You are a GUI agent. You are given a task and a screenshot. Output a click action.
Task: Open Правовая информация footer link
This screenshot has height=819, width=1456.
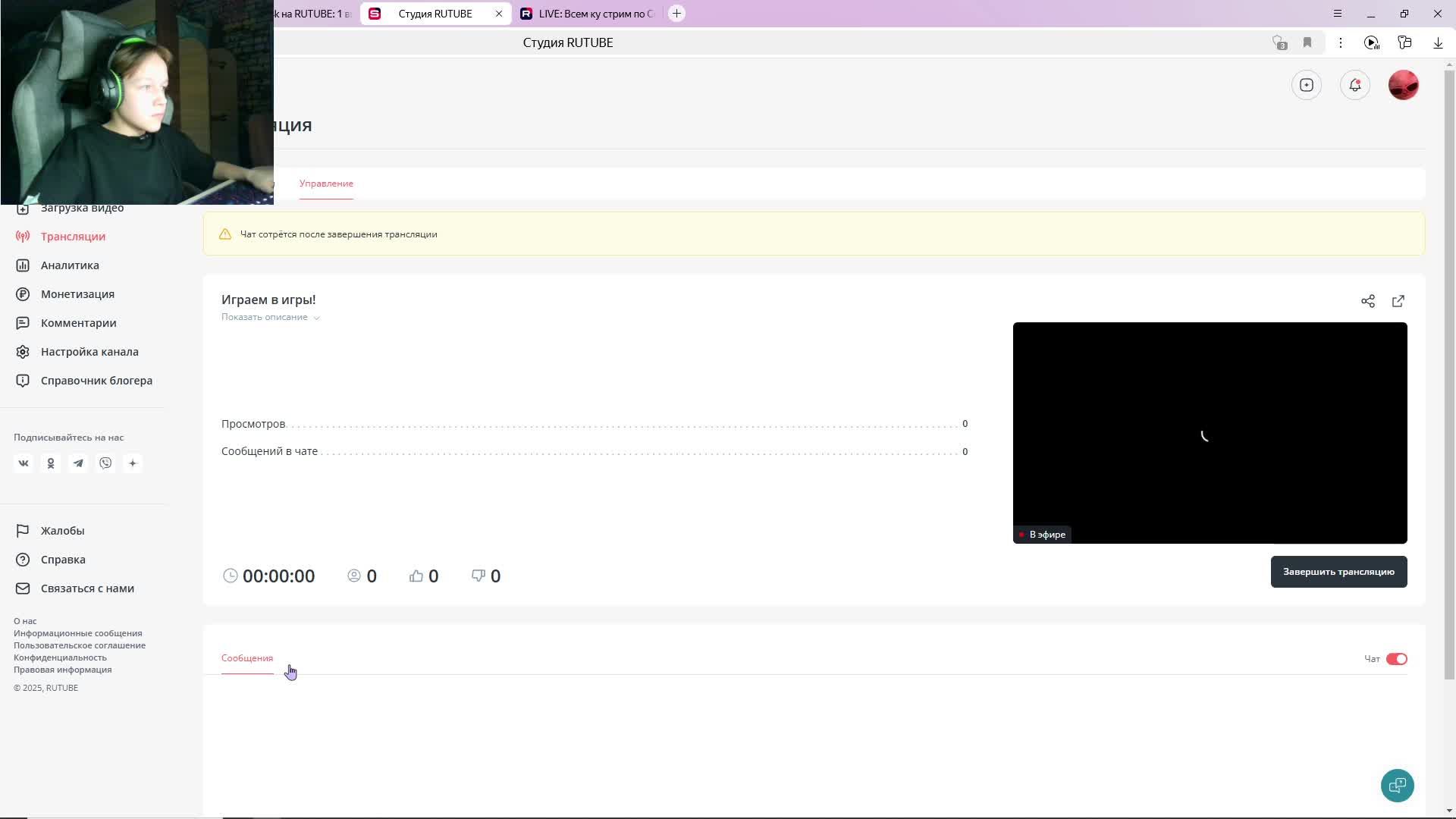click(63, 670)
